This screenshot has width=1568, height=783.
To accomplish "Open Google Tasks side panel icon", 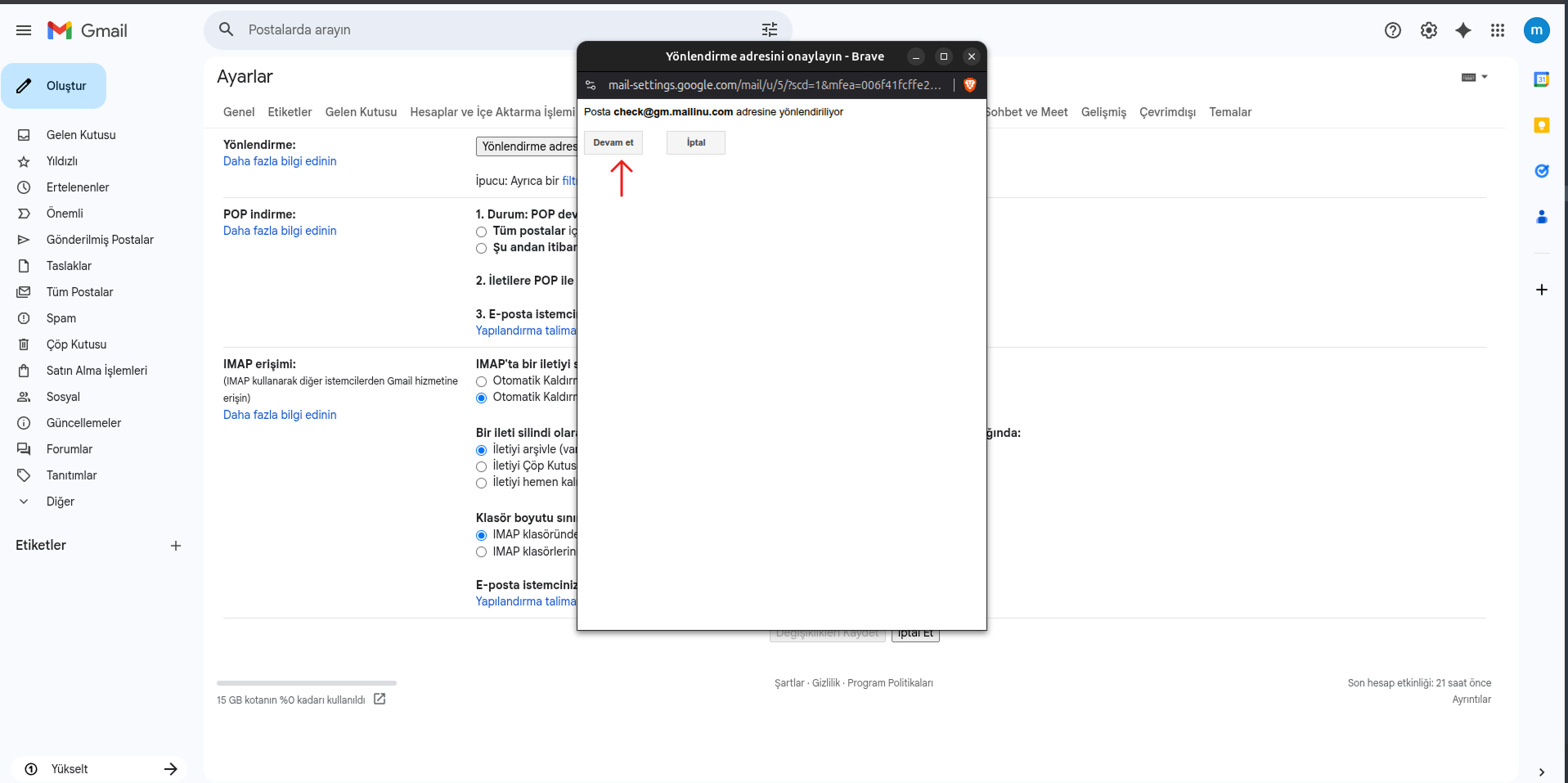I will point(1542,171).
